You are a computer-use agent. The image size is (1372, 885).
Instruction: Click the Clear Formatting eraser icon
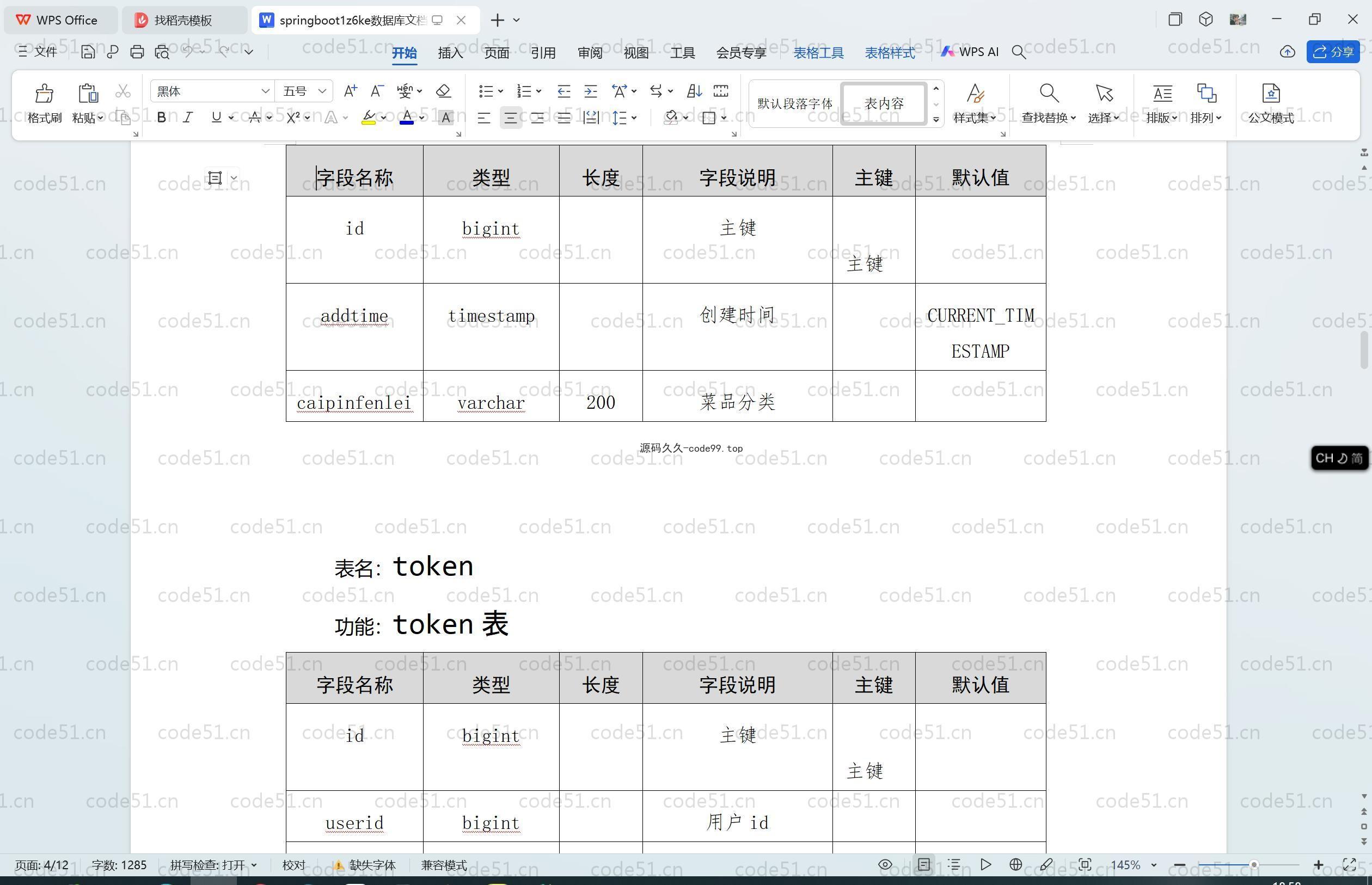[443, 91]
